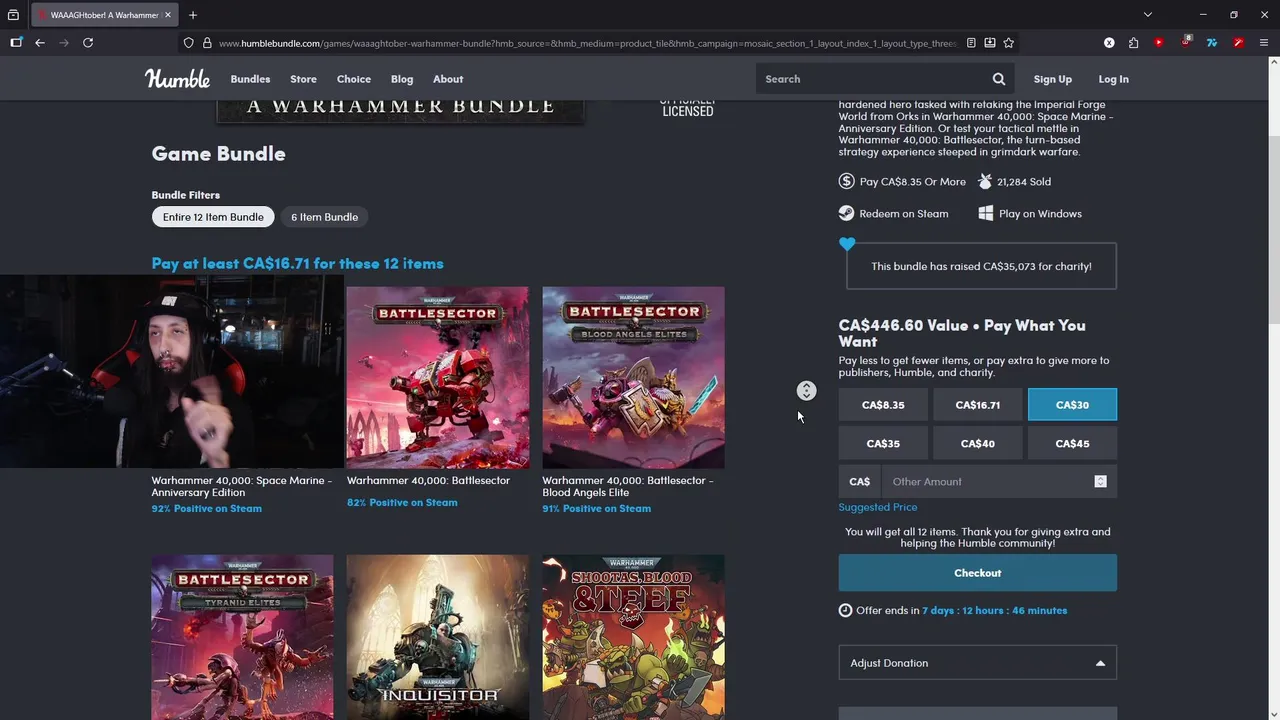Click the dollar coin icon beside Pay CA$8.35
This screenshot has height=720, width=1280.
846,181
